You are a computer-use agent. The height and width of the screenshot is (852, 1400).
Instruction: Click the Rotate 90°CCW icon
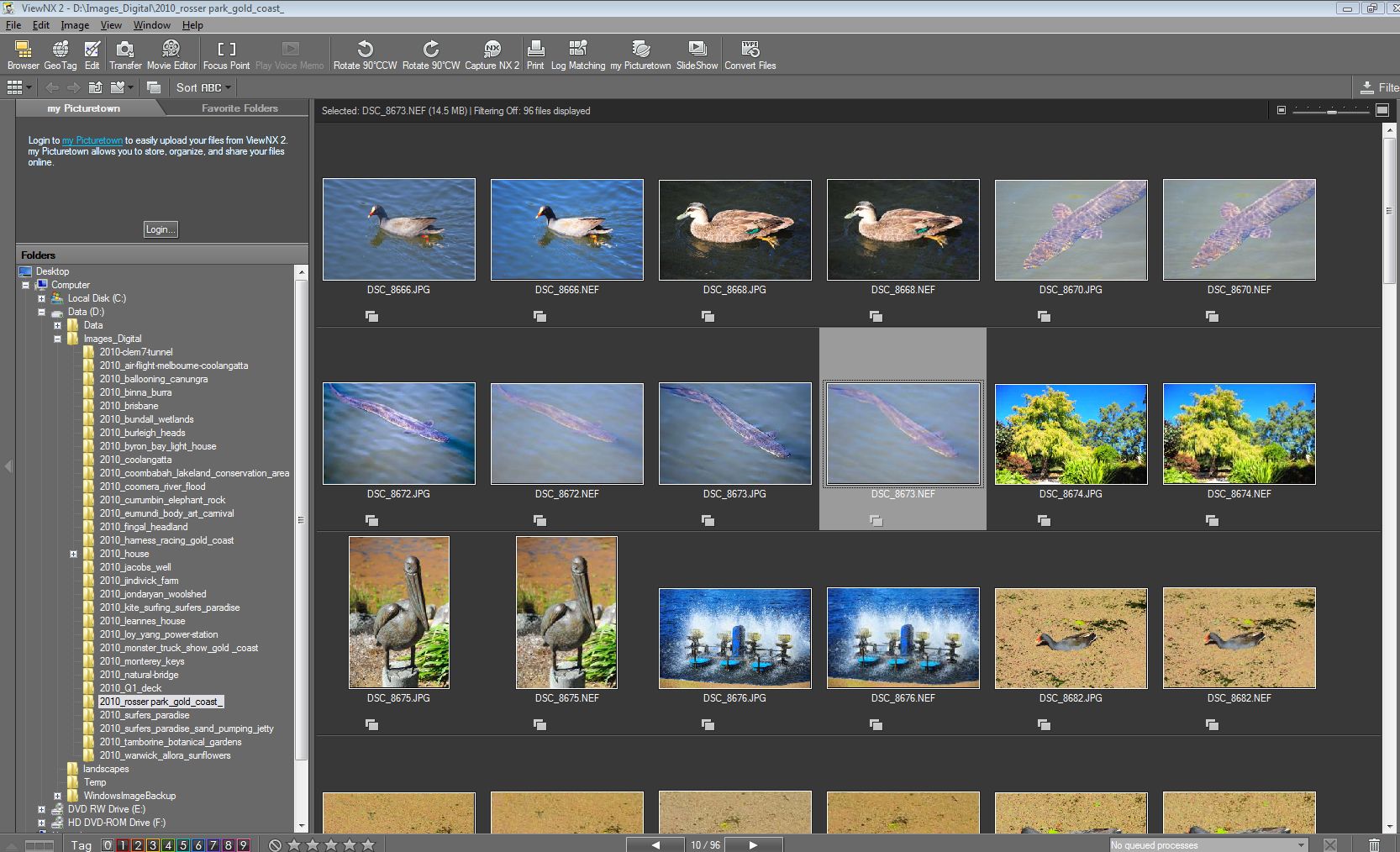(x=365, y=55)
